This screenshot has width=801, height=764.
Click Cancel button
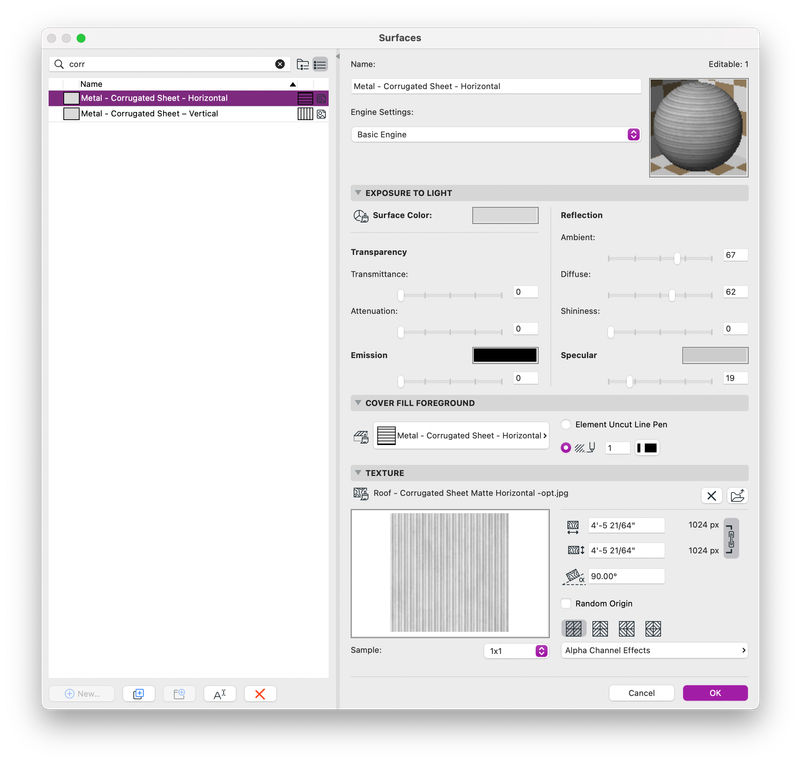tap(642, 693)
